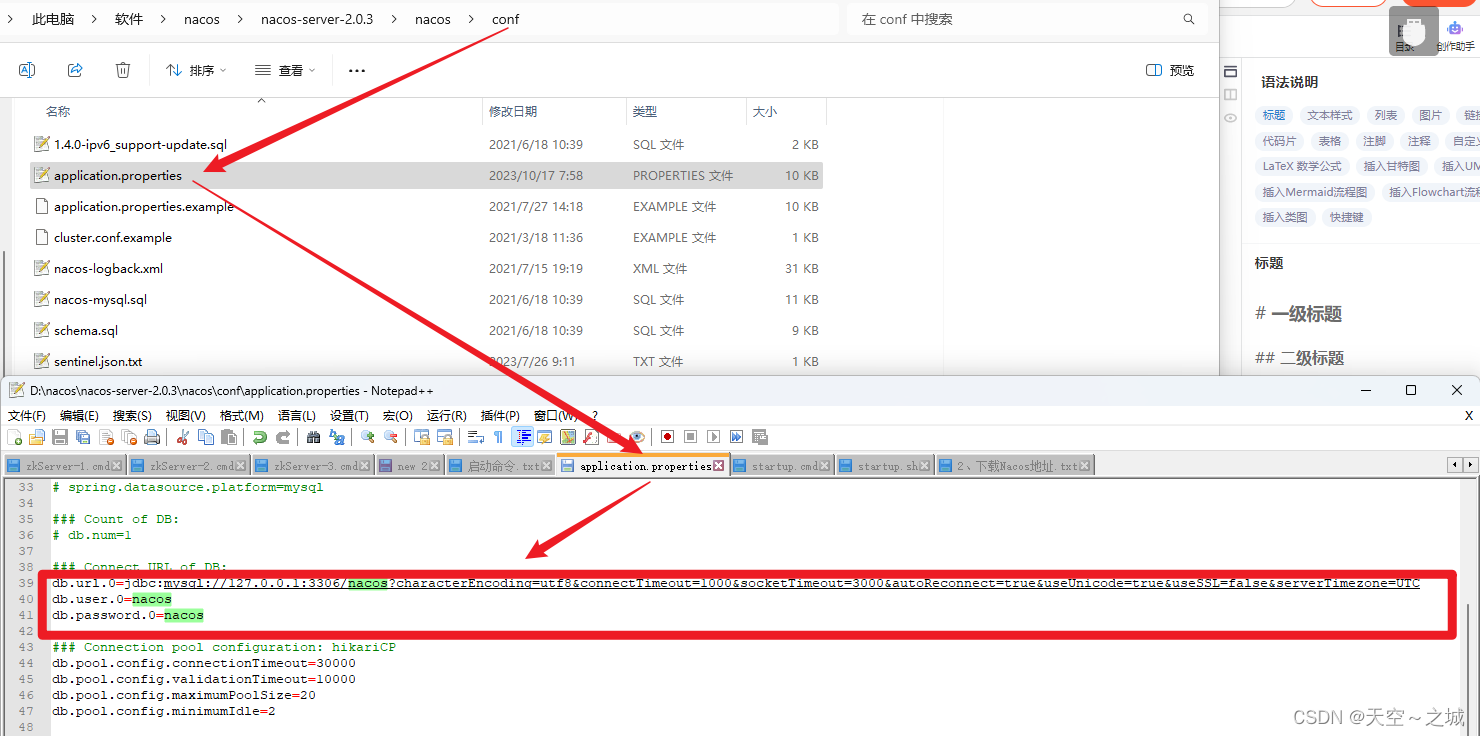Open the 插件(P) menu in Notepad++
Screen dimensions: 1480x736
point(500,415)
